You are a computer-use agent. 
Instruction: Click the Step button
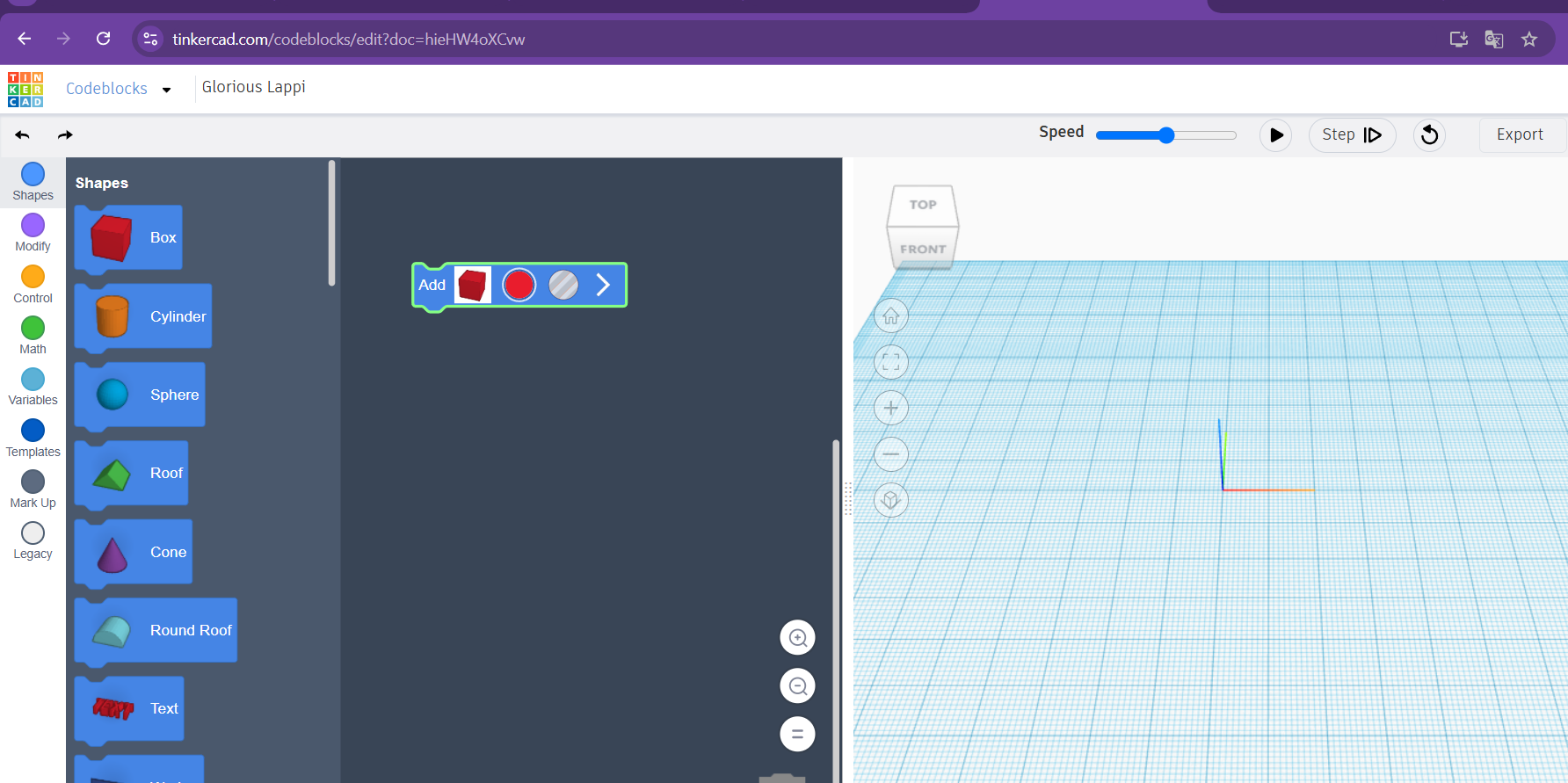1352,134
